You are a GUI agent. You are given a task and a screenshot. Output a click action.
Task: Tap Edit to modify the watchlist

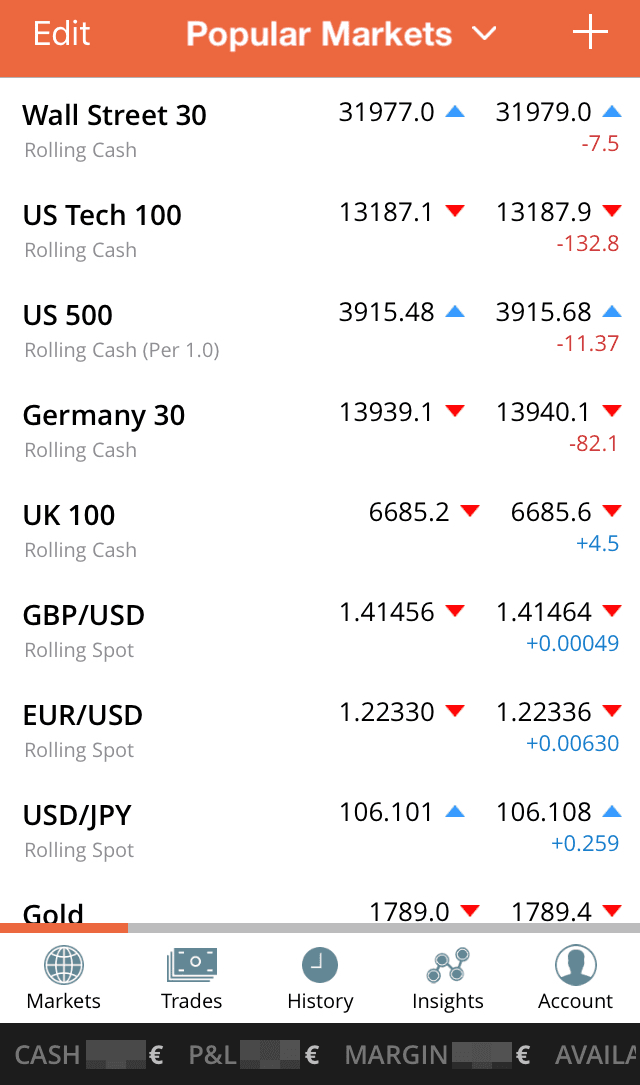pyautogui.click(x=61, y=33)
